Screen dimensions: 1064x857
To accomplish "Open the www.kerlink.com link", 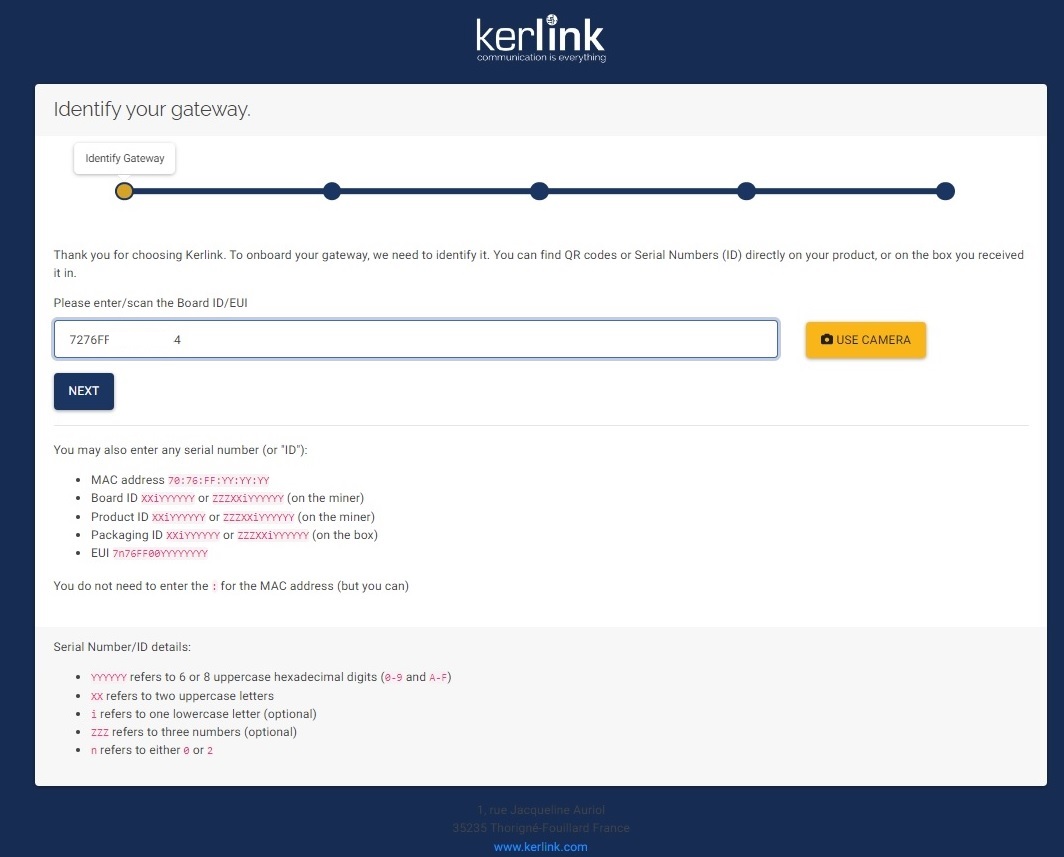I will tap(540, 847).
